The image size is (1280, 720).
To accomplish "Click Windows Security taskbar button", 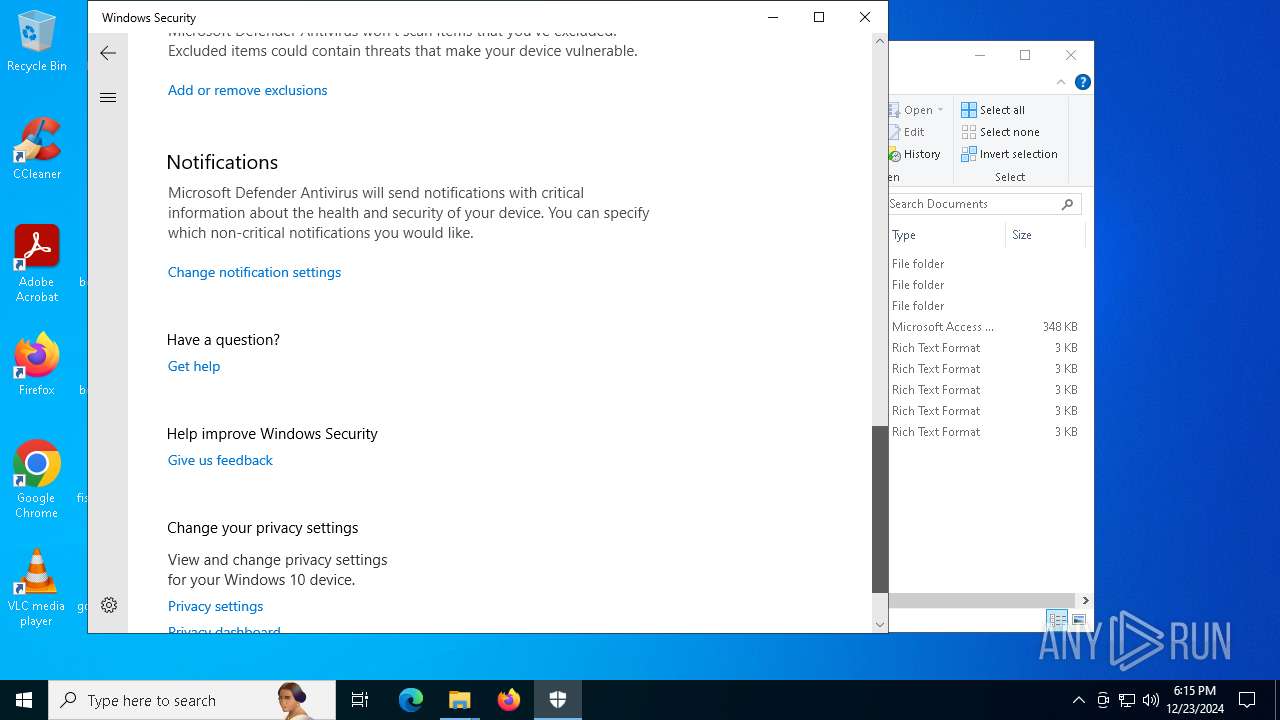I will pos(558,700).
